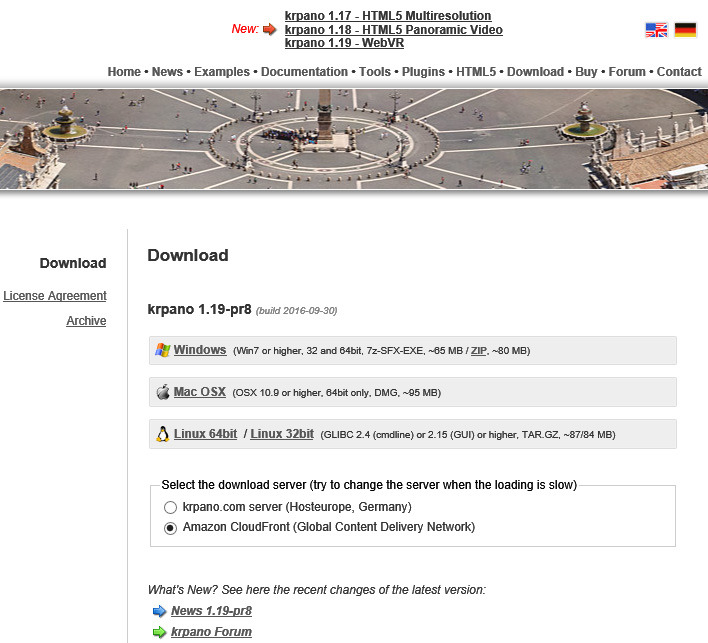Open Buy in the navigation menu
Viewport: 708px width, 643px height.
pyautogui.click(x=586, y=72)
